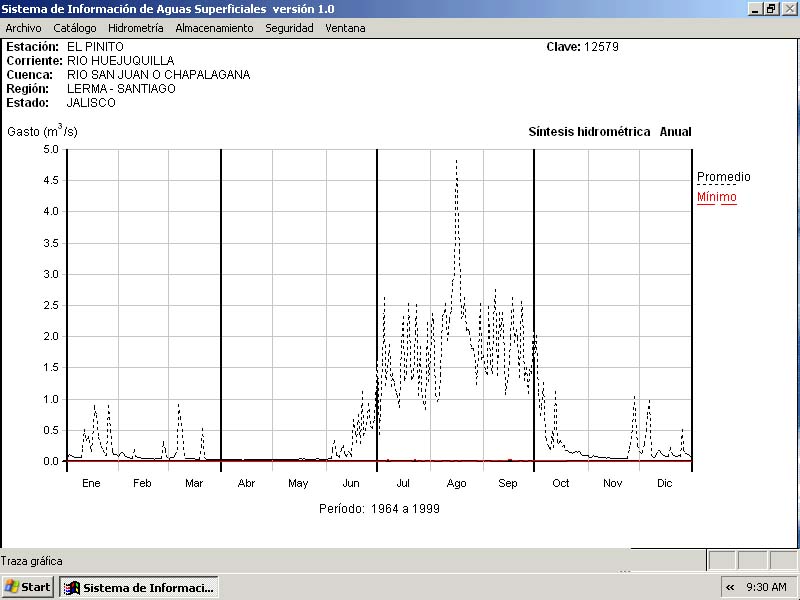Click the Período 1964 a 1999 text
The width and height of the screenshot is (800, 600).
pyautogui.click(x=379, y=508)
